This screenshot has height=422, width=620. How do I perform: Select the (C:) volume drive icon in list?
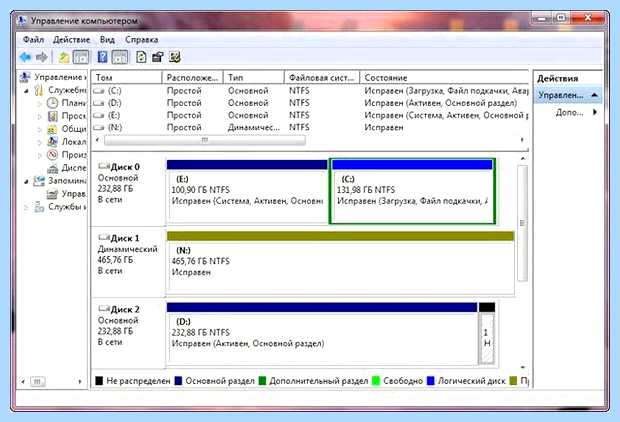pyautogui.click(x=98, y=91)
